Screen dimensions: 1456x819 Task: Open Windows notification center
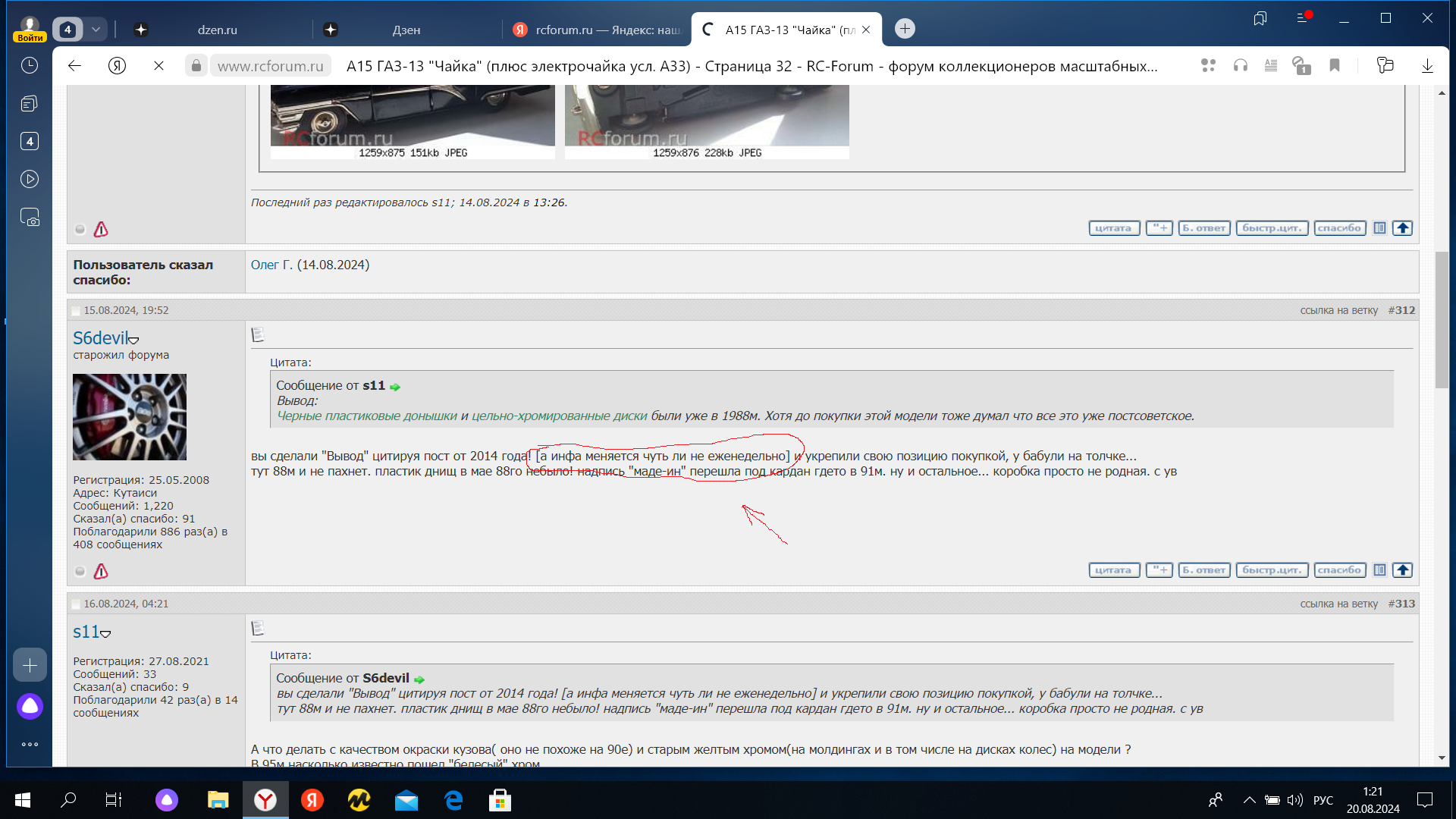point(1425,800)
